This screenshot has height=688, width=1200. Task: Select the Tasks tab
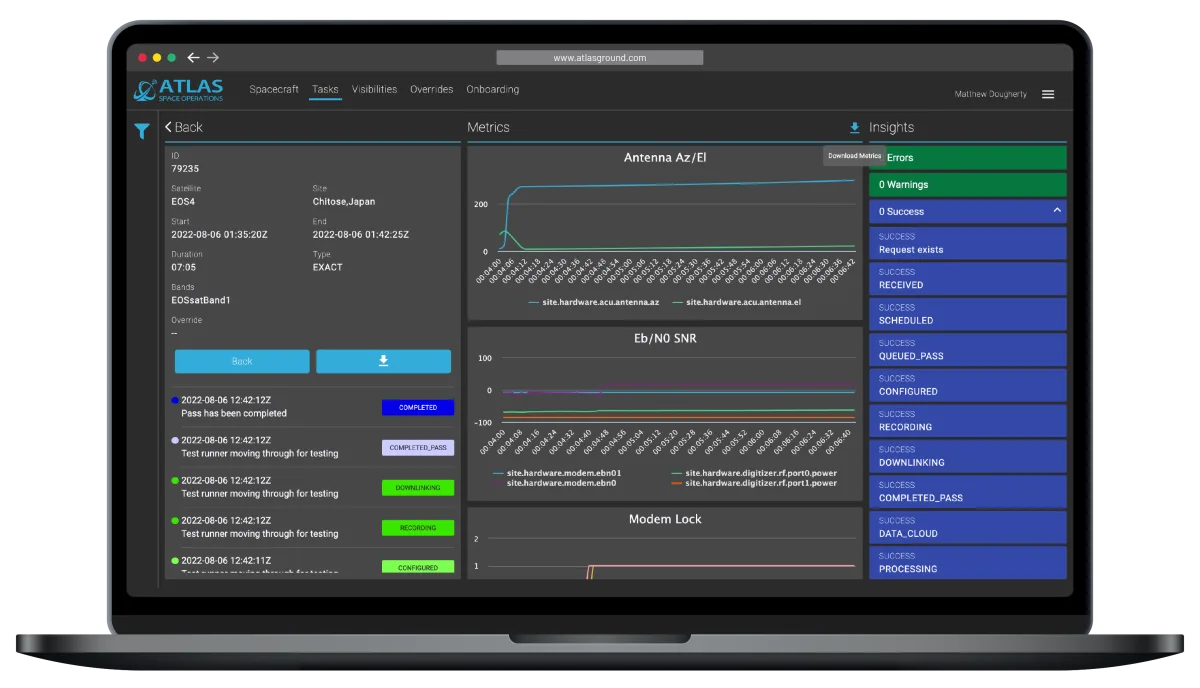(325, 89)
